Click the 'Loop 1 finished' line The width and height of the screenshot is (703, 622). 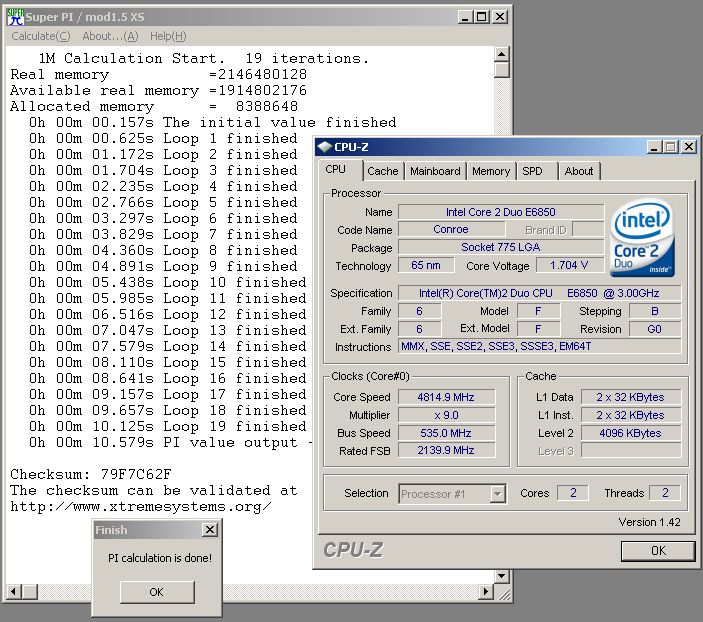tap(163, 139)
